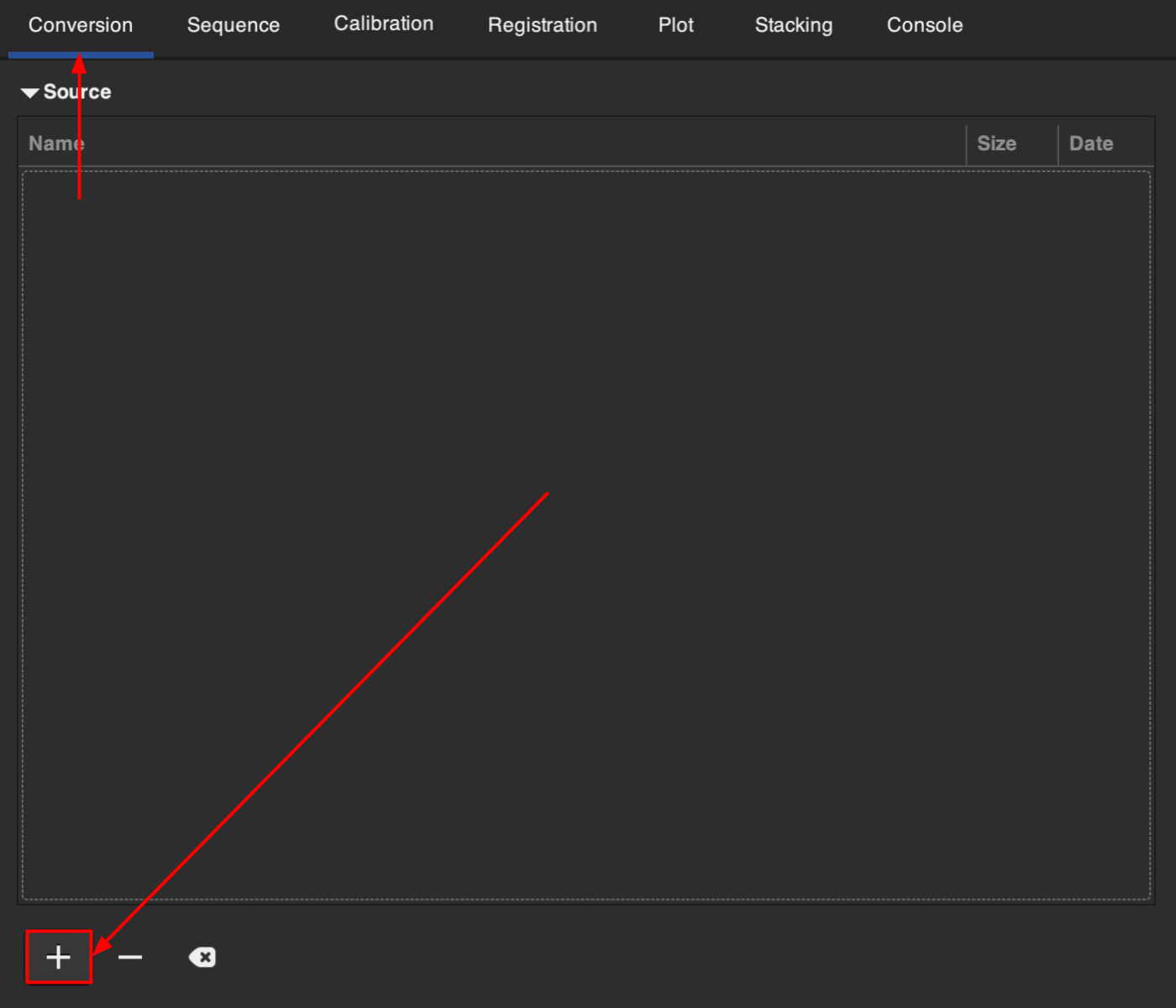The width and height of the screenshot is (1176, 1008).
Task: Clear the source list with the X icon
Action: (x=202, y=957)
